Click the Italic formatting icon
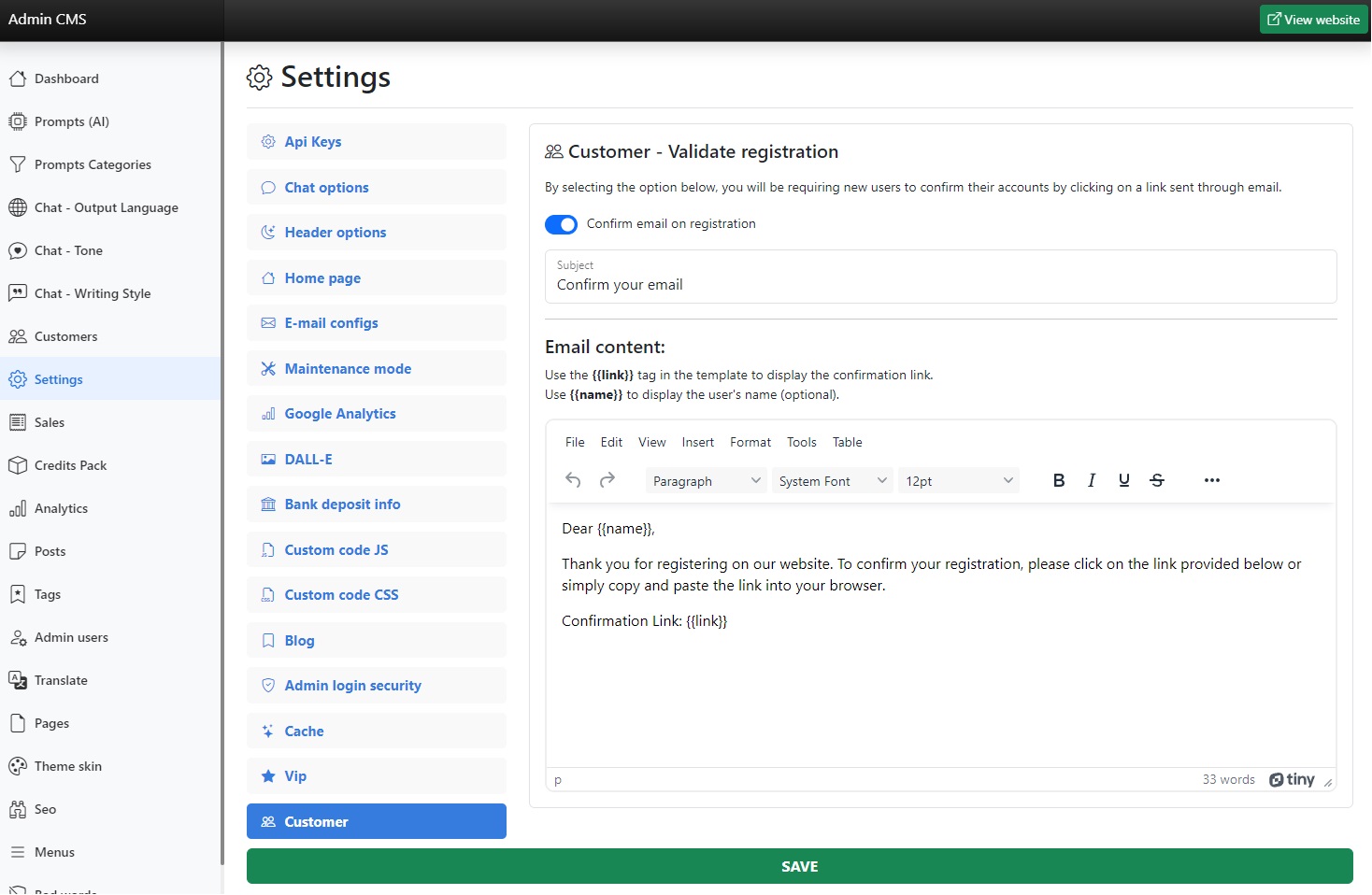This screenshot has height=895, width=1372. (1091, 480)
